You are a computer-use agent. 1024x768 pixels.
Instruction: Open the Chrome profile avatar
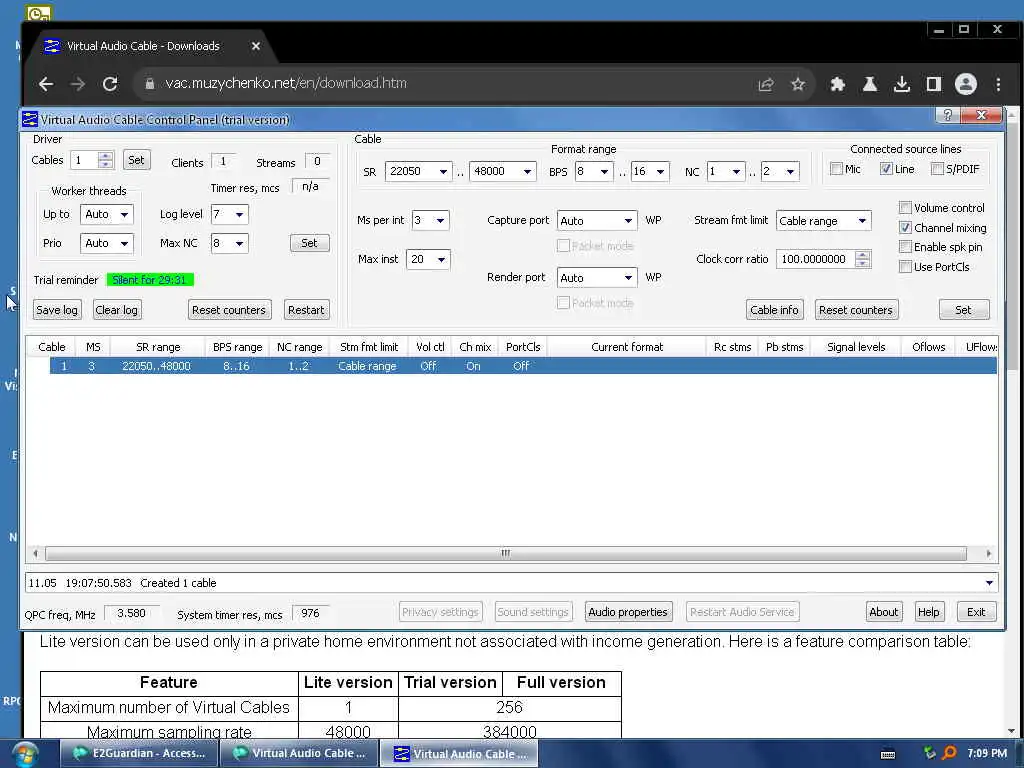click(966, 84)
